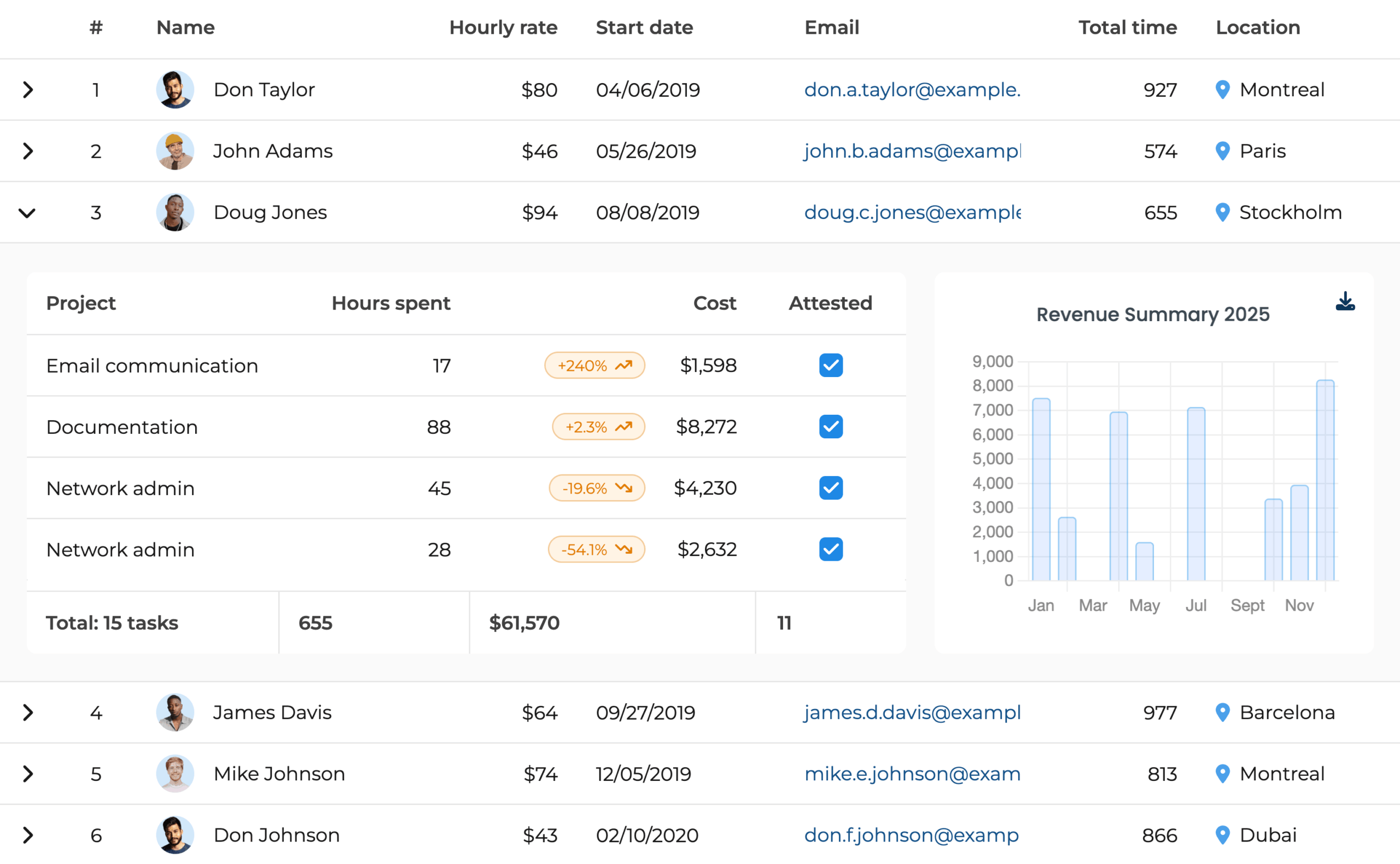Click the +240% trend badge
This screenshot has width=1400, height=864.
coord(594,365)
